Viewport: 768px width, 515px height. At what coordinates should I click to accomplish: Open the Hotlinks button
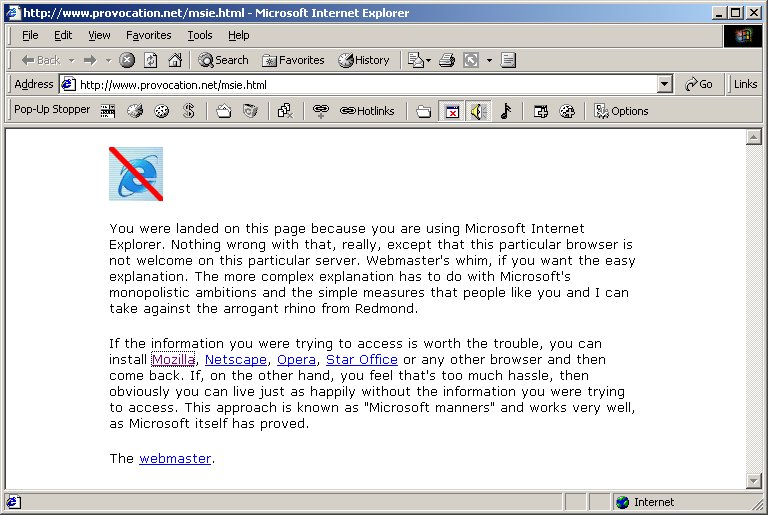point(367,111)
